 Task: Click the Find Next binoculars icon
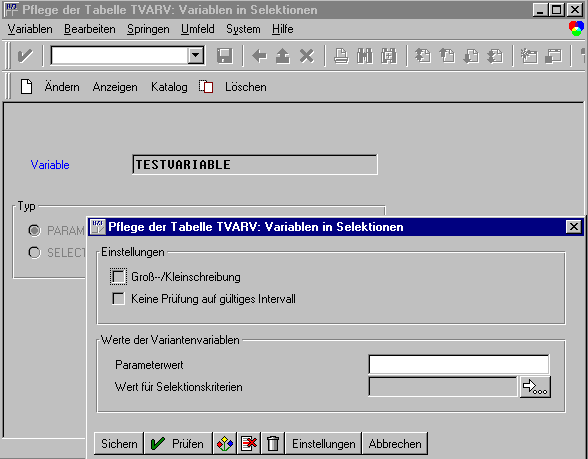click(389, 56)
